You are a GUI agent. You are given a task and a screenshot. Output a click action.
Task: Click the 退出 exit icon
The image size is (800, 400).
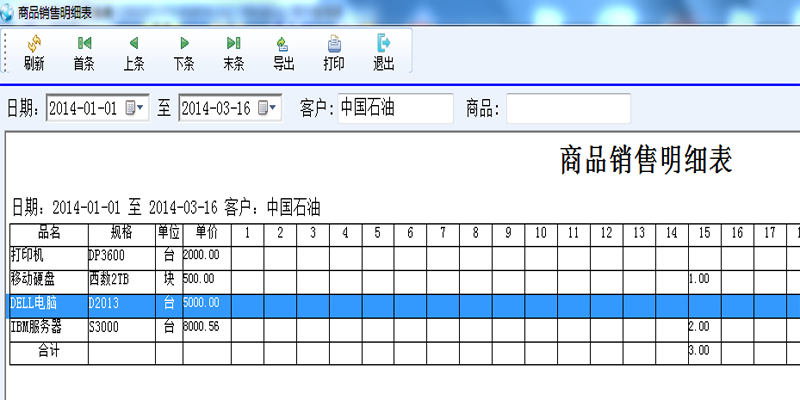pyautogui.click(x=384, y=44)
